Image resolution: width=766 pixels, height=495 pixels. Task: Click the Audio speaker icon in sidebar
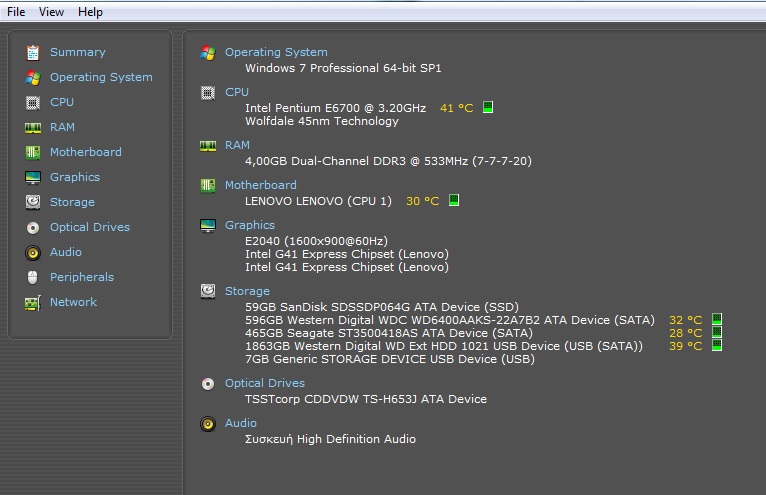coord(33,253)
